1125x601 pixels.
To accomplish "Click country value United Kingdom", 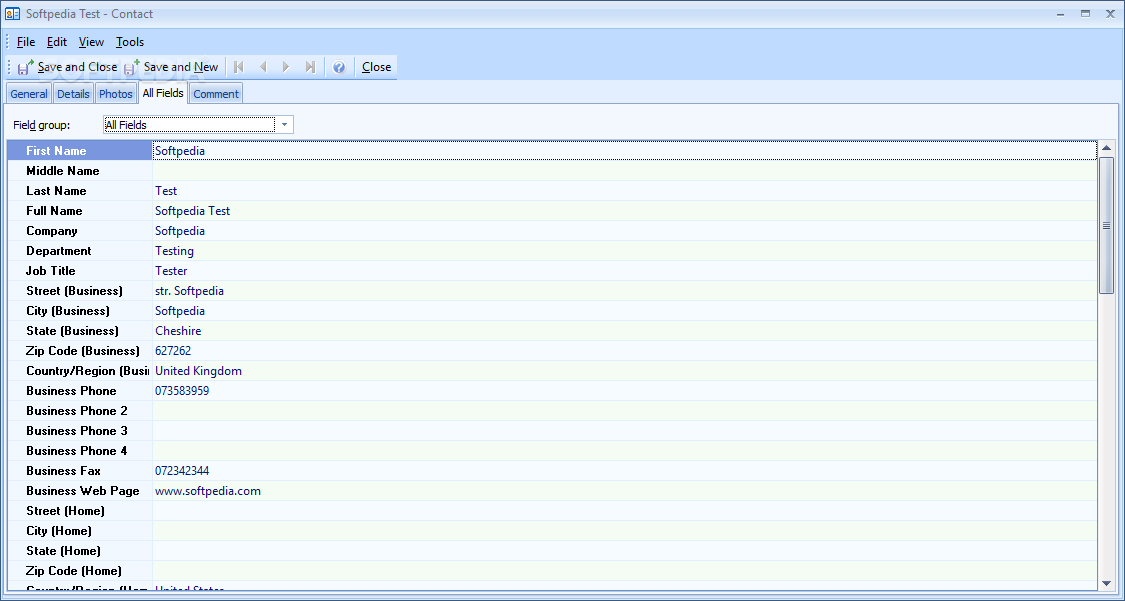I will tap(624, 371).
